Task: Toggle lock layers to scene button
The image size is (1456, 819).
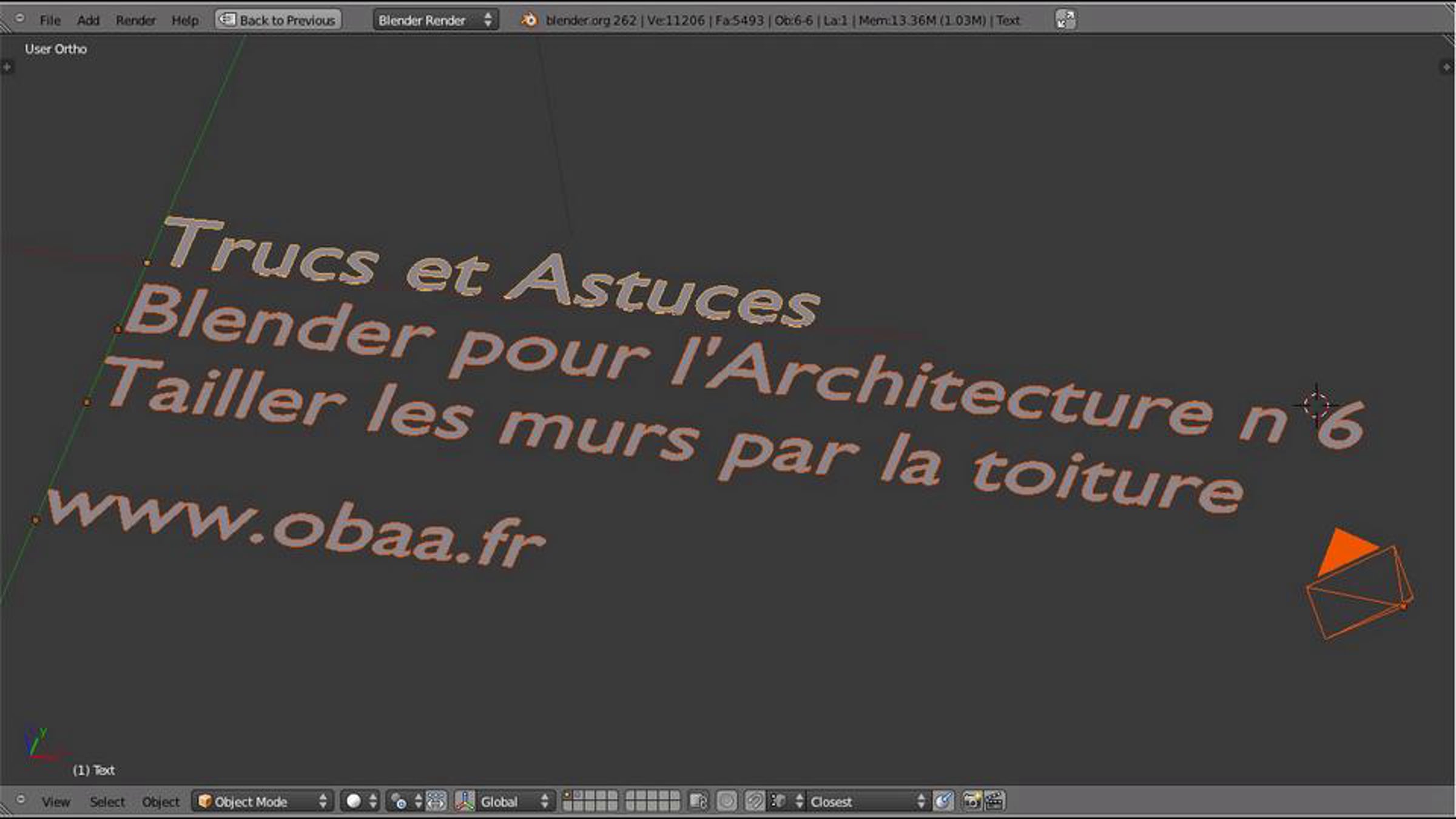Action: coord(698,801)
